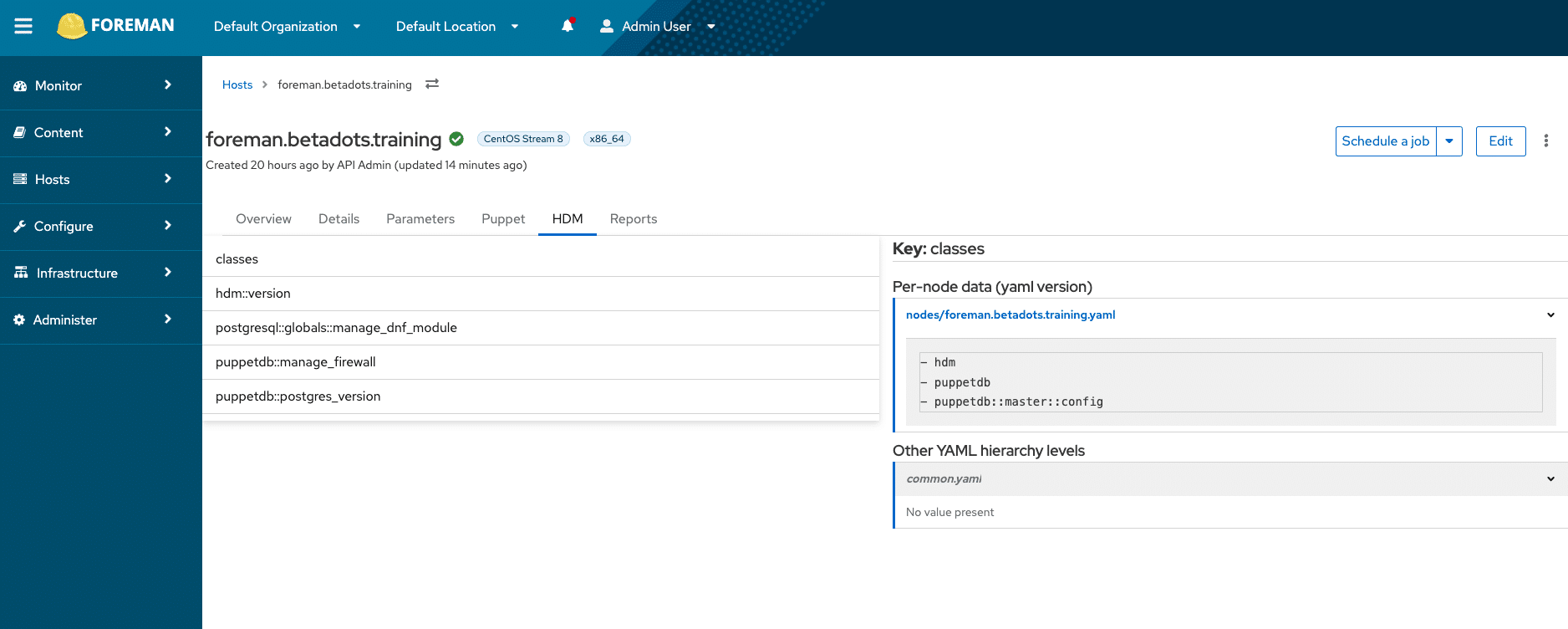The height and width of the screenshot is (629, 1568).
Task: Click the Configure wrench icon
Action: coord(20,226)
